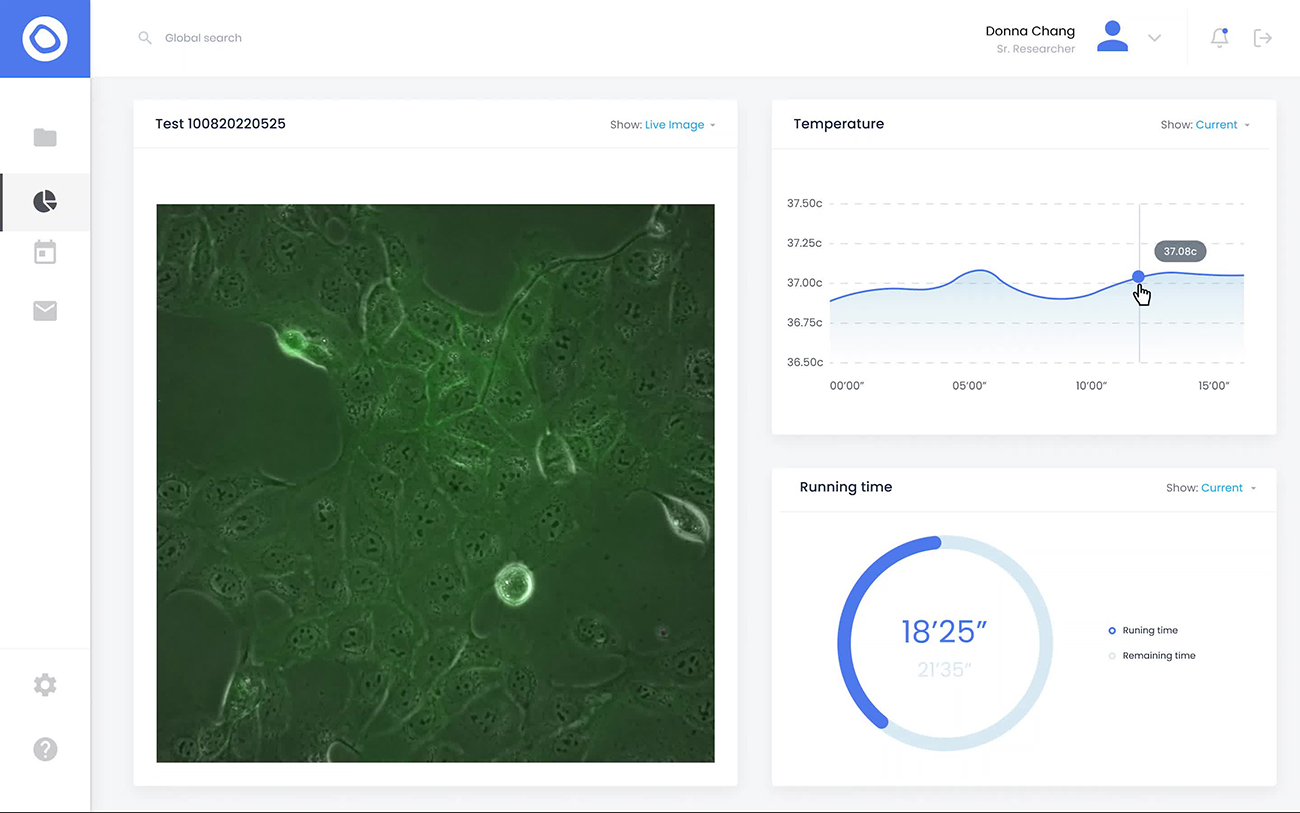This screenshot has height=813, width=1300.
Task: Click the 37.00c axis label
Action: tap(804, 283)
